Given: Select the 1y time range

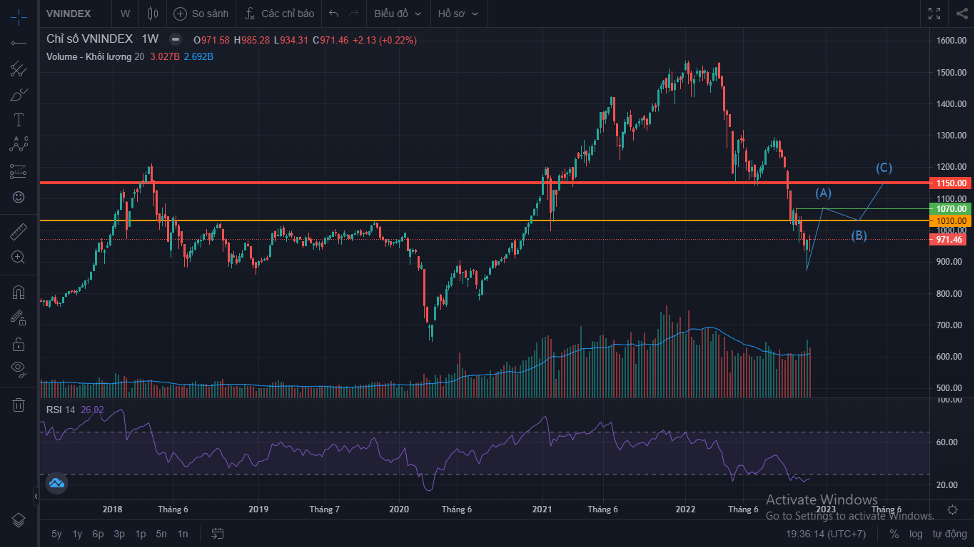Looking at the screenshot, I should (77, 534).
